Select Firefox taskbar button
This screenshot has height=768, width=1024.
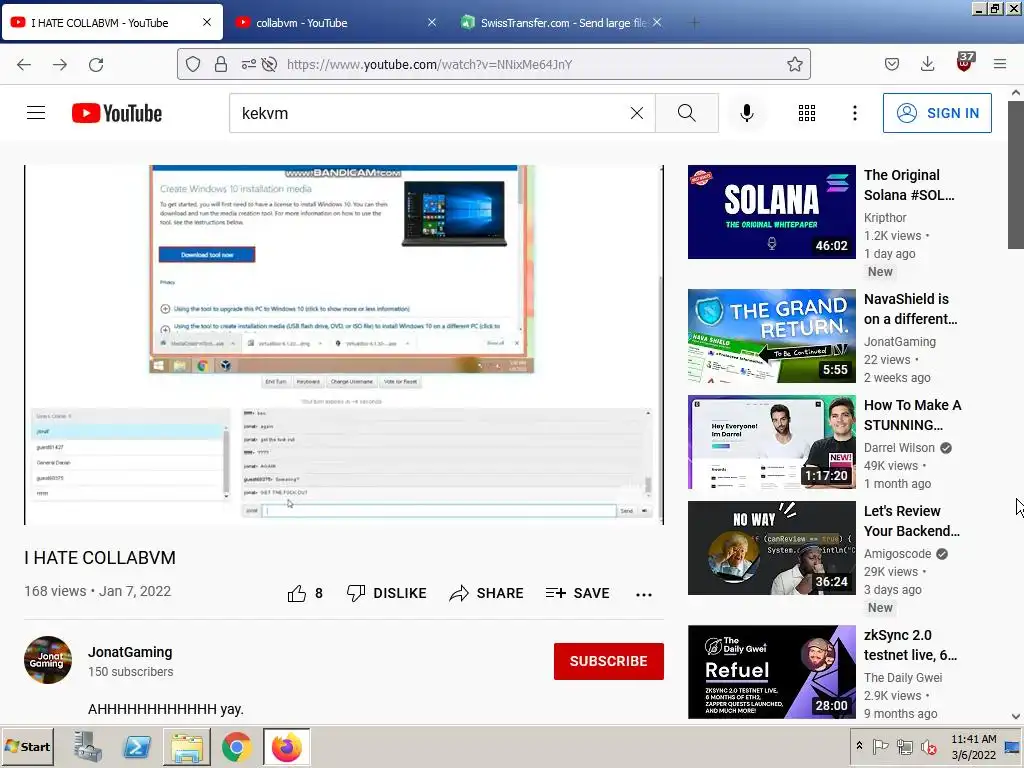[287, 746]
